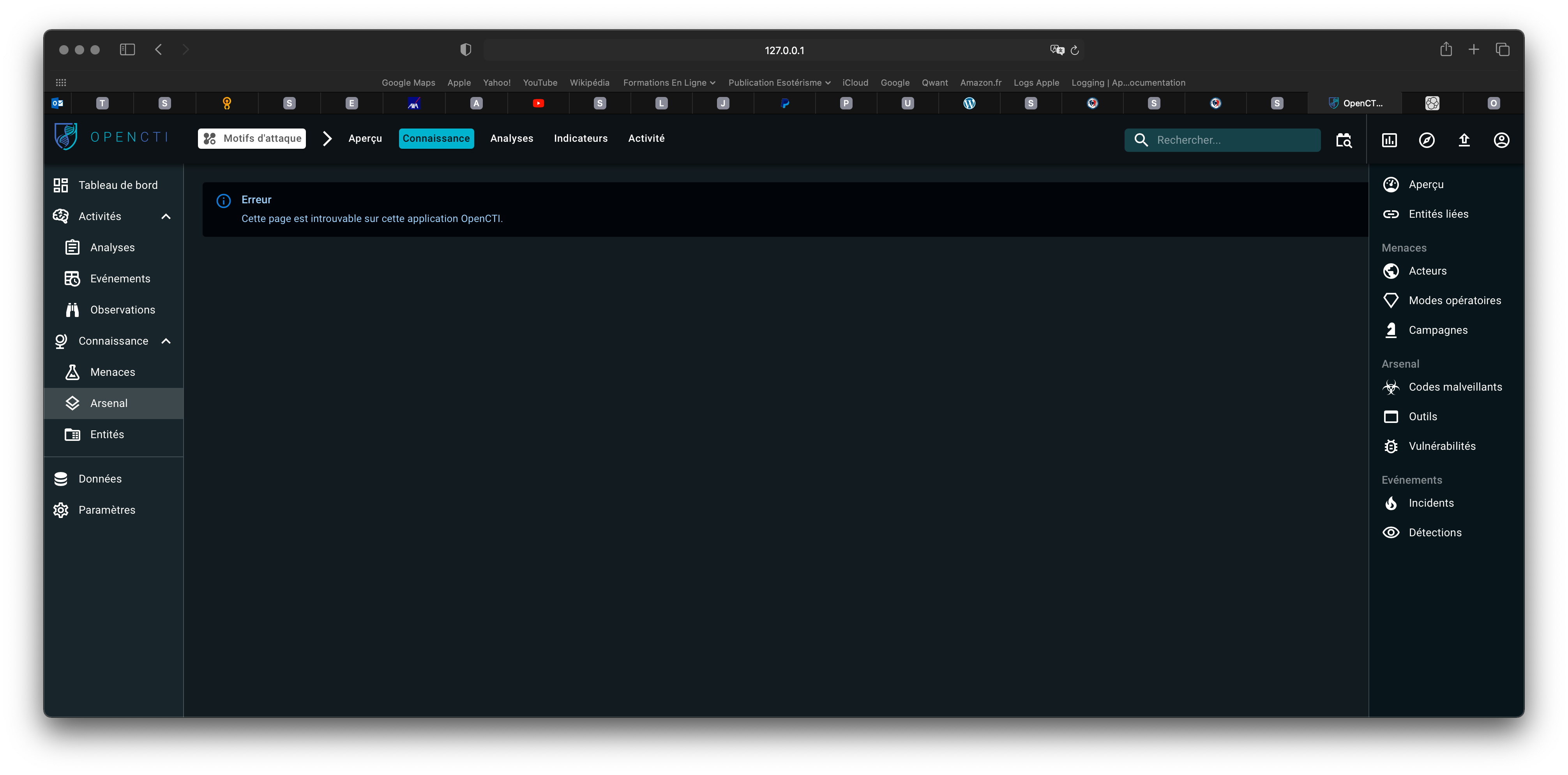The image size is (1568, 775).
Task: Click the data import upload icon
Action: point(1464,141)
